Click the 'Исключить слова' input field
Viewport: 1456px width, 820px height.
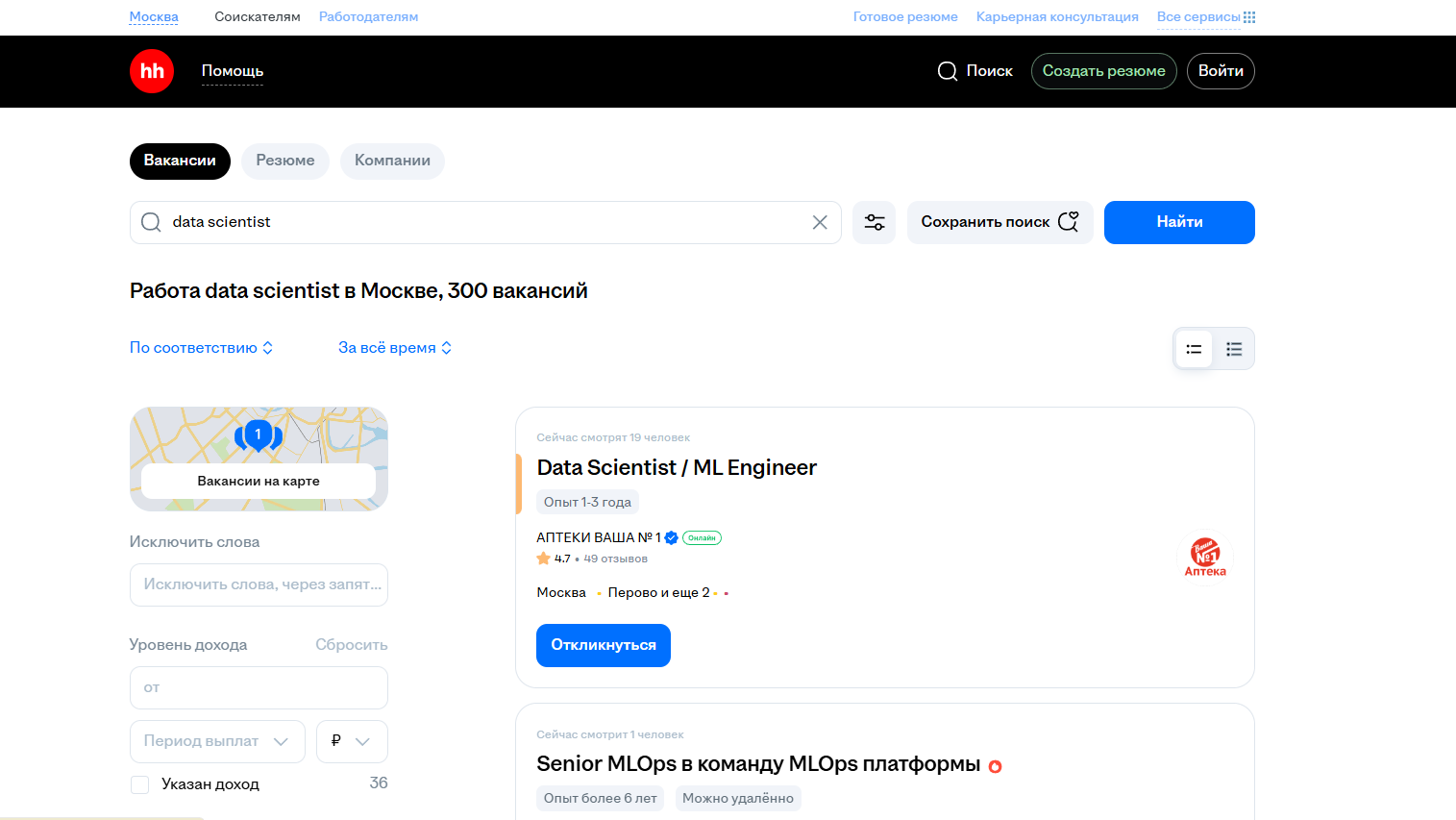(x=259, y=584)
